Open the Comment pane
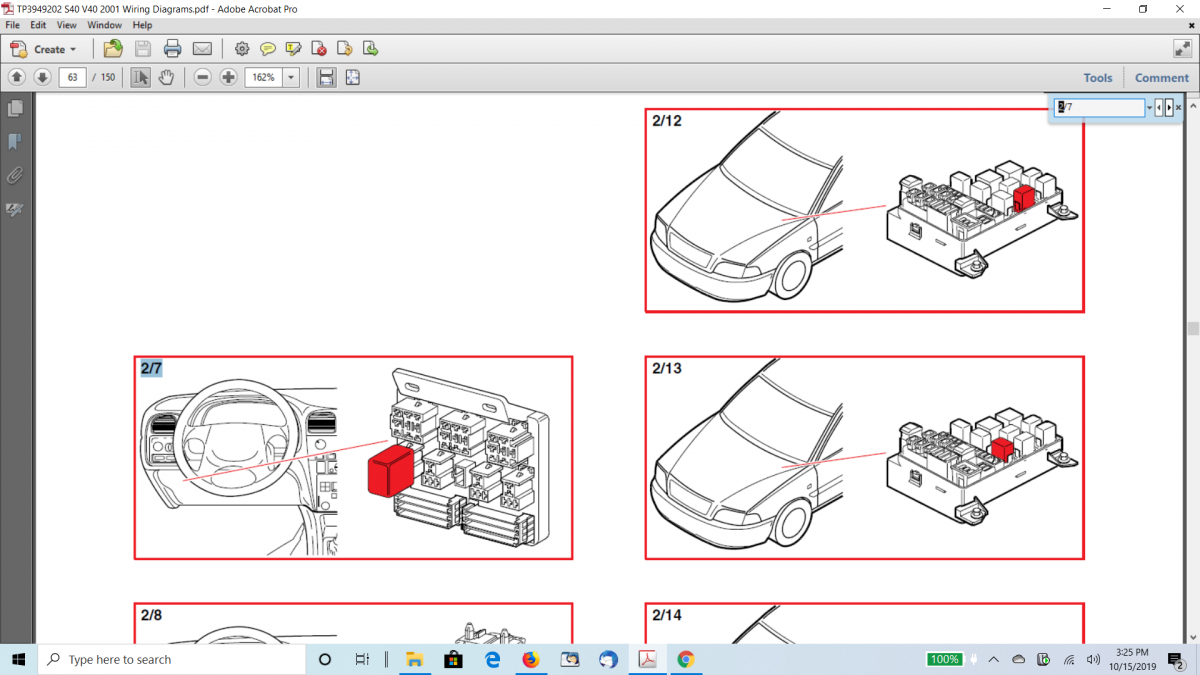Image resolution: width=1200 pixels, height=675 pixels. coord(1161,77)
